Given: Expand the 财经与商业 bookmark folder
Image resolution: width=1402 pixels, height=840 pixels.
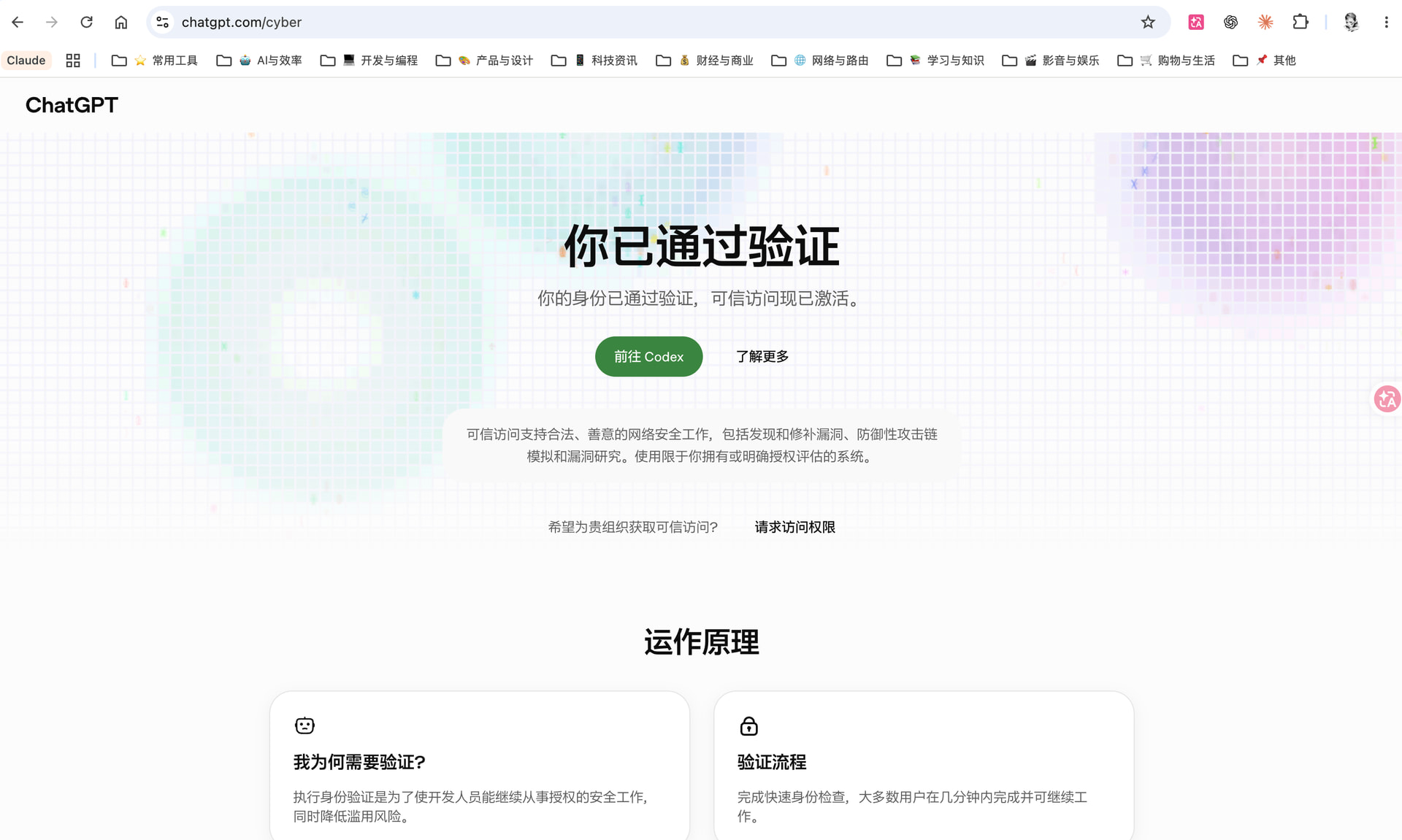Looking at the screenshot, I should point(705,61).
